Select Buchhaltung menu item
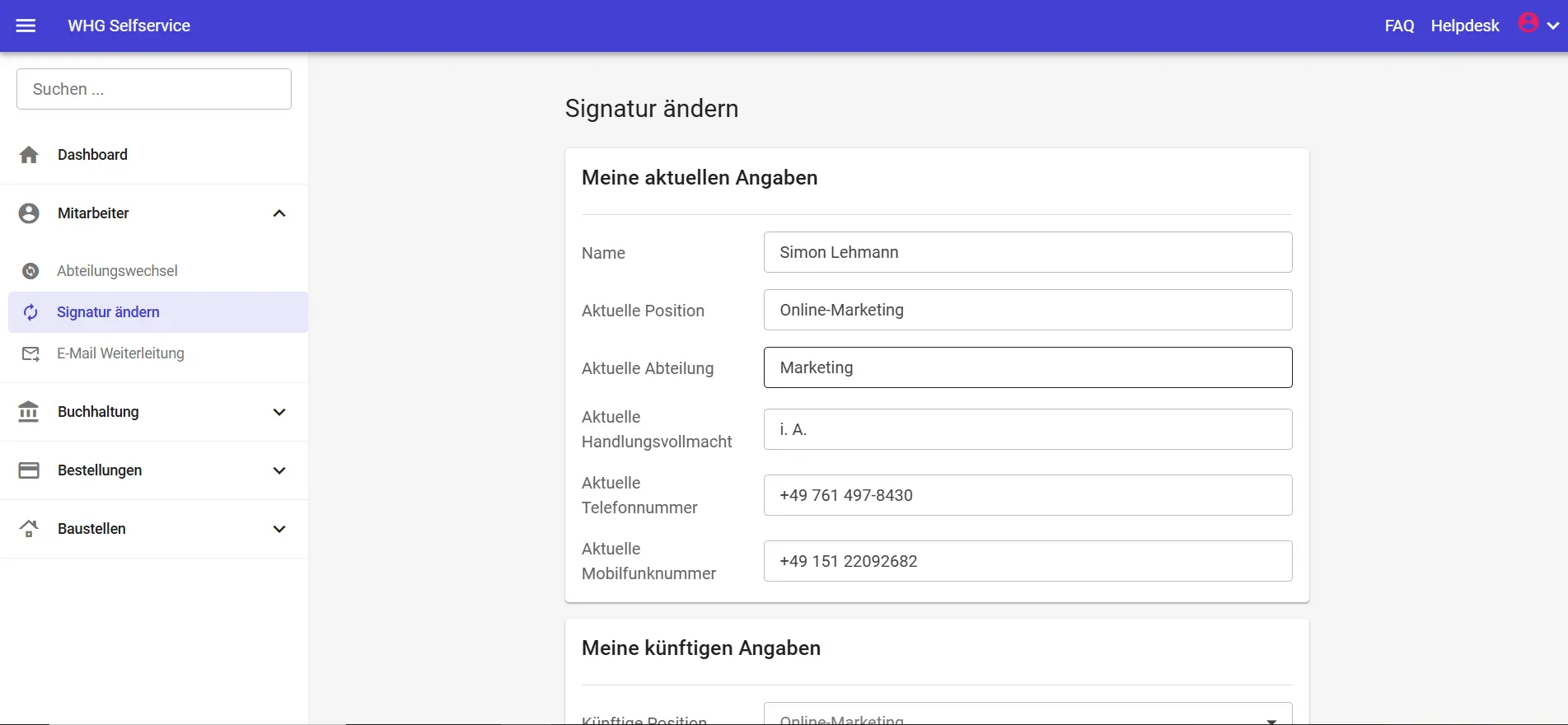1568x725 pixels. click(154, 412)
